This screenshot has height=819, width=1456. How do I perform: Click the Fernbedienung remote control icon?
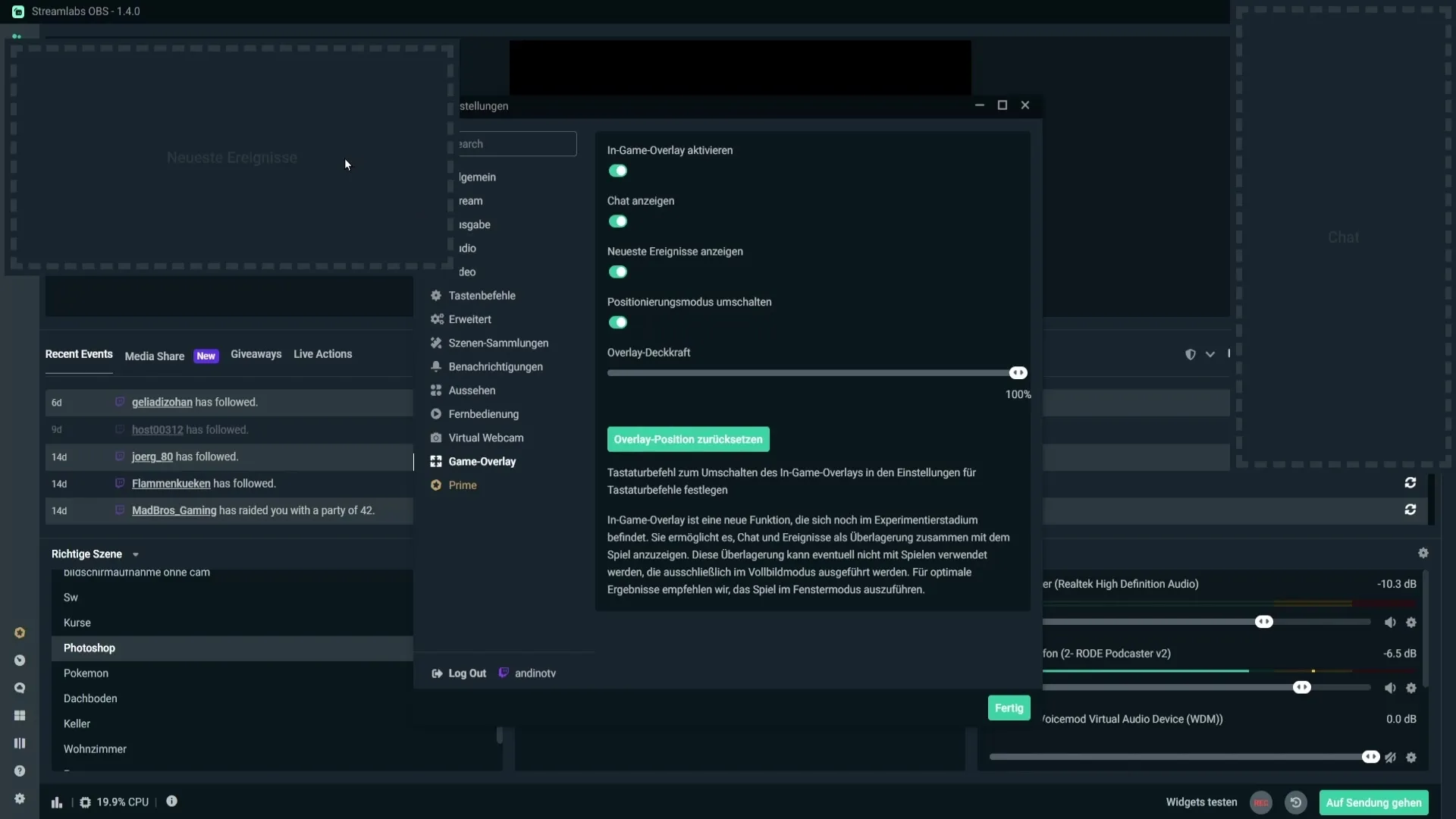click(437, 413)
